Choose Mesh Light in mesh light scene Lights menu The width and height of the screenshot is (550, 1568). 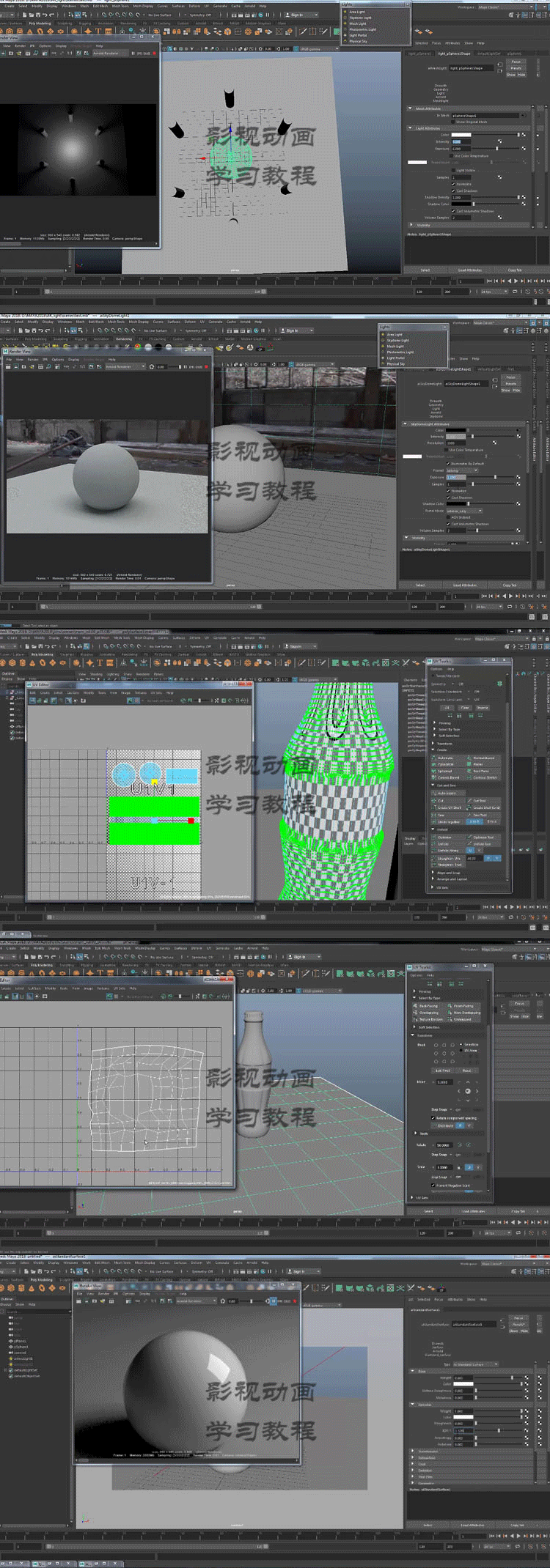[358, 23]
